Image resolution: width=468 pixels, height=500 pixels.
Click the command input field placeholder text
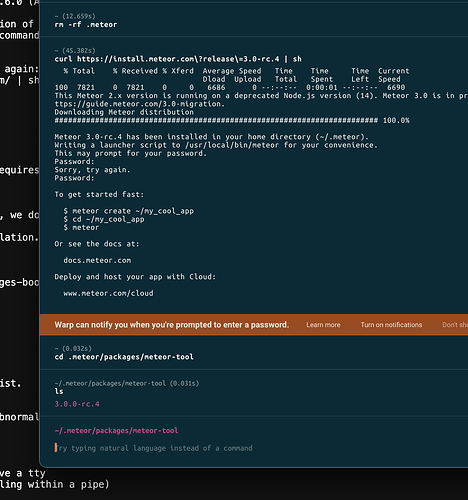[x=154, y=448]
